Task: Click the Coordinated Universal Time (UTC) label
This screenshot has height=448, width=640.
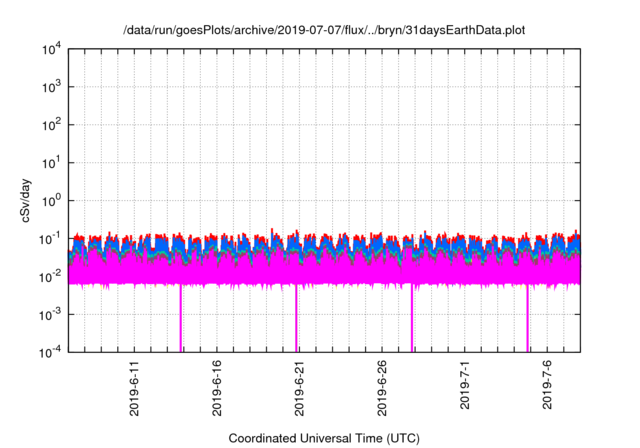Action: [324, 439]
